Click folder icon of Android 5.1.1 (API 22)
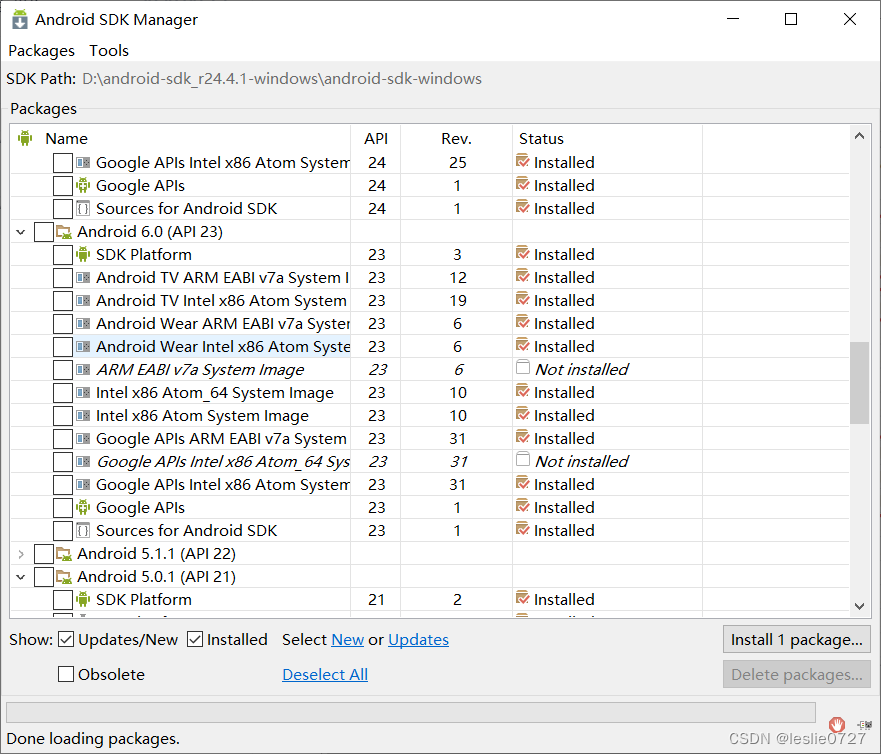 coord(64,553)
